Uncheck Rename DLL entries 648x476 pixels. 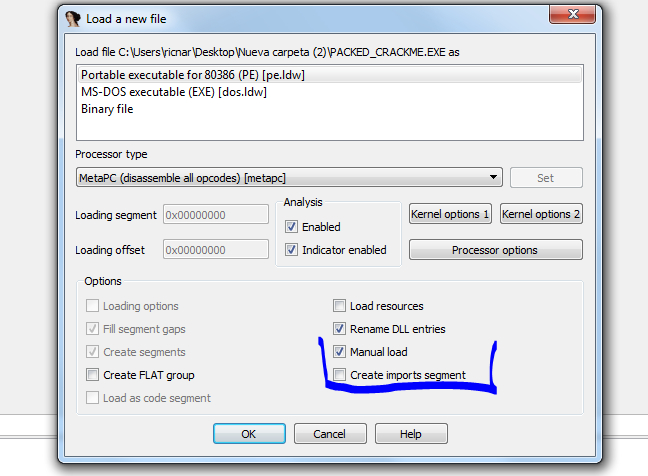pyautogui.click(x=340, y=329)
